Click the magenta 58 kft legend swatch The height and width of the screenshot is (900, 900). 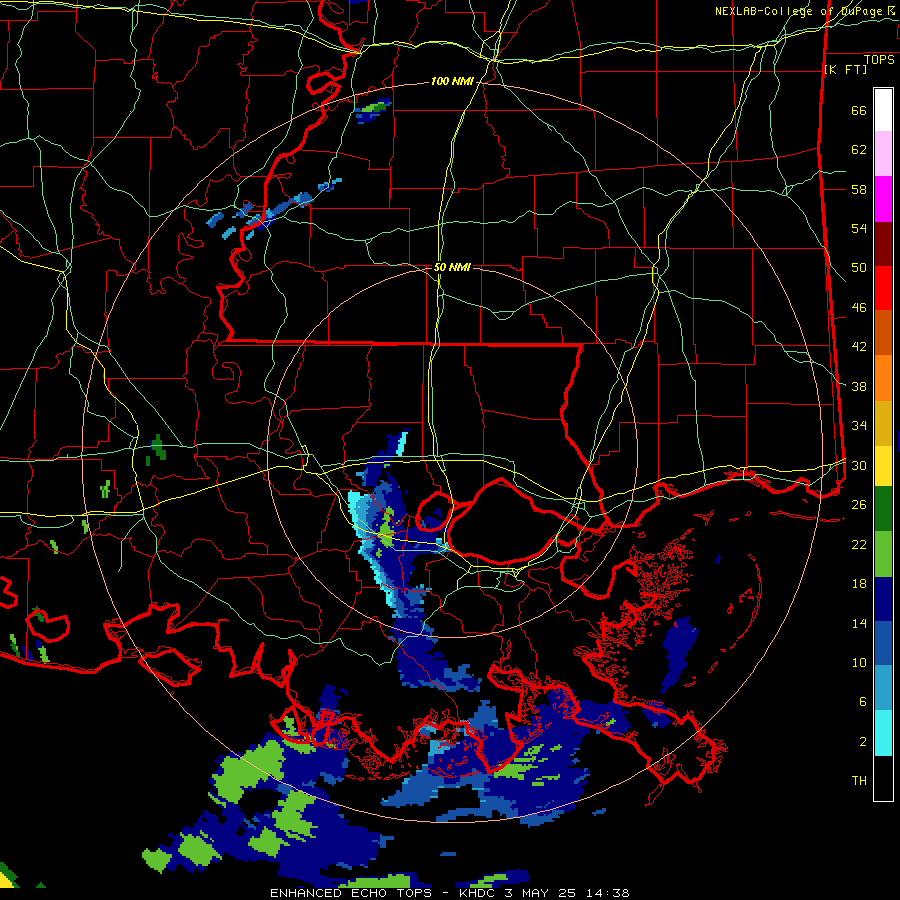(883, 199)
